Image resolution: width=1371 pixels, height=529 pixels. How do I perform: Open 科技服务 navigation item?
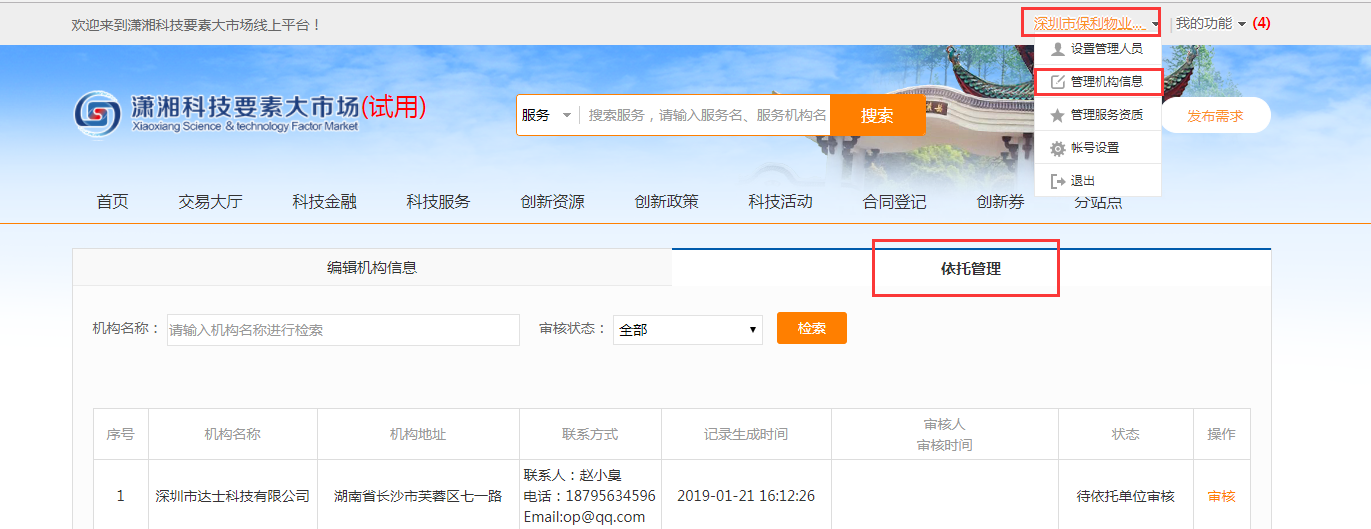tap(438, 202)
